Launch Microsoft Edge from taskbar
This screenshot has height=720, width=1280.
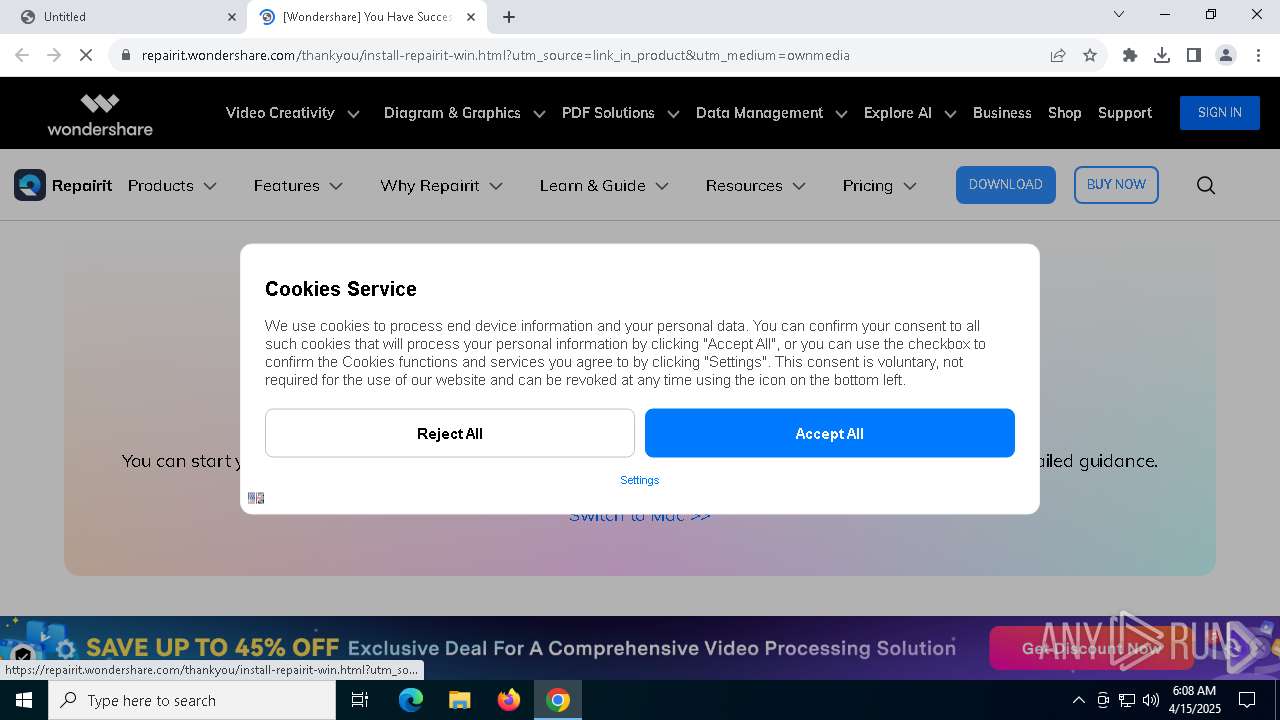[411, 700]
